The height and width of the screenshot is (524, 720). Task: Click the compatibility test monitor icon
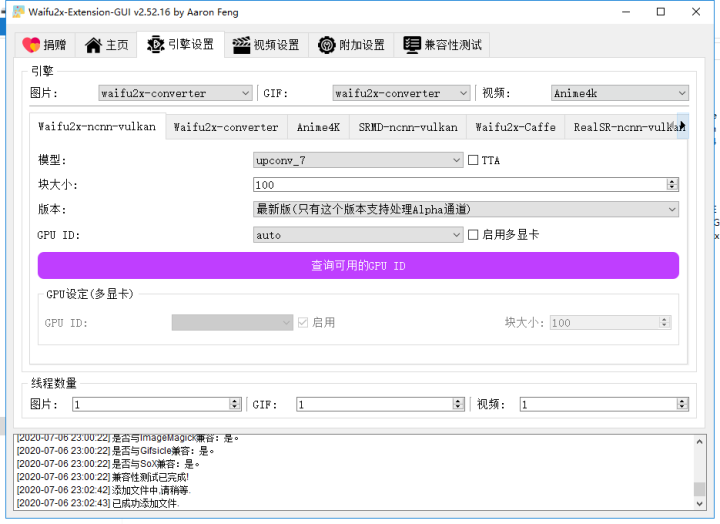(412, 45)
